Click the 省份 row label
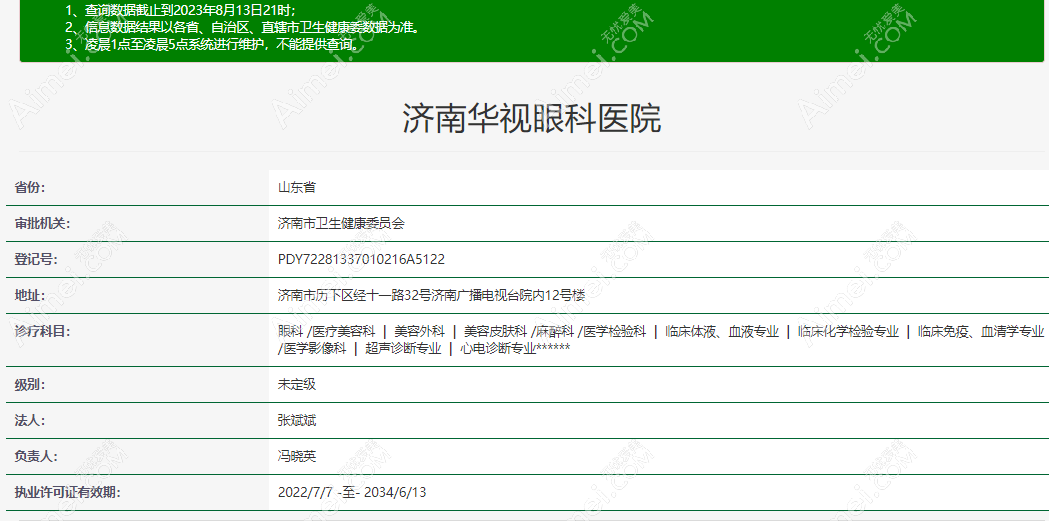This screenshot has height=521, width=1049. [29, 187]
